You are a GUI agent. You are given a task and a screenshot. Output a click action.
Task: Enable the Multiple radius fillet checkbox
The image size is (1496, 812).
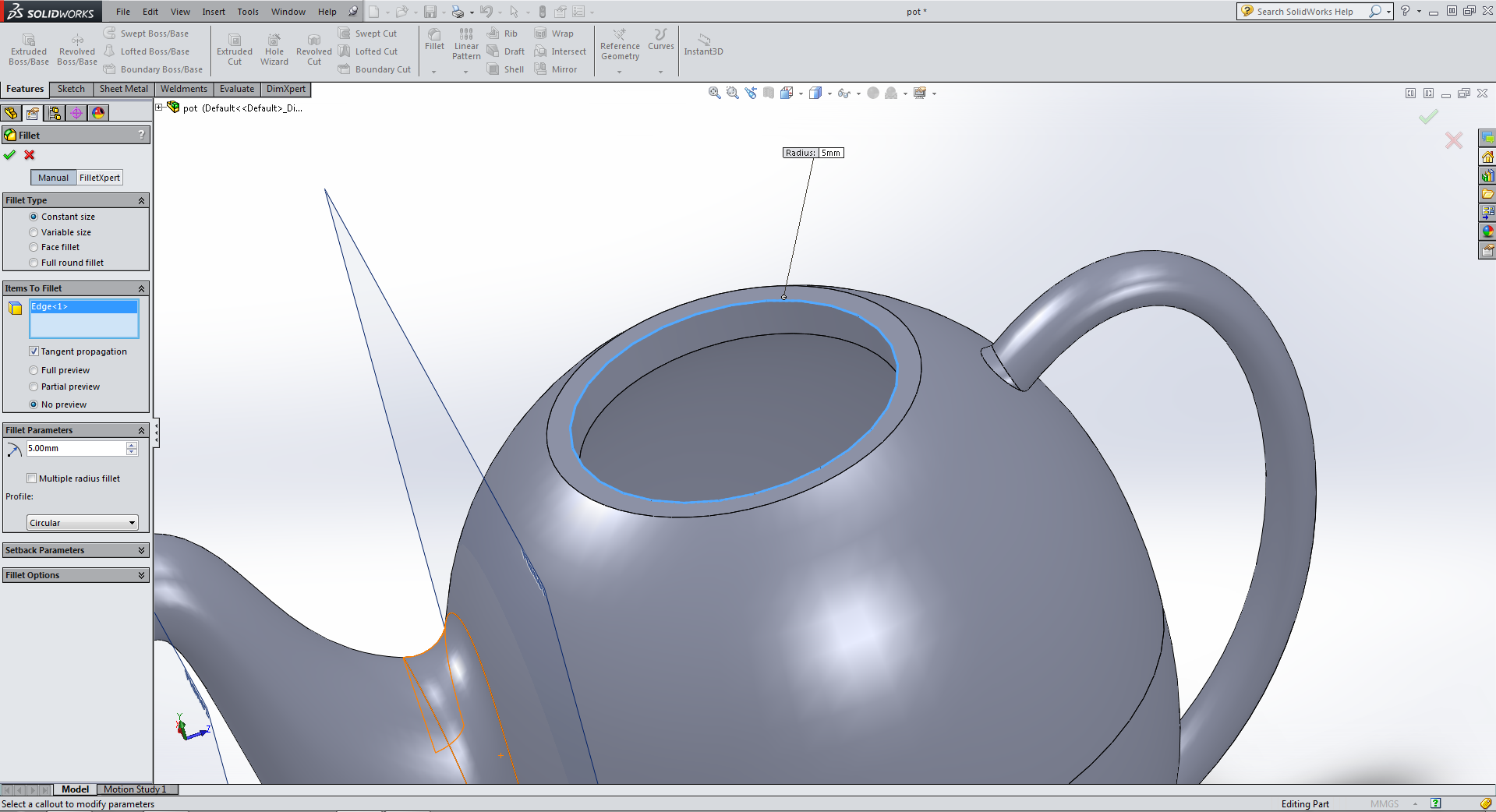tap(32, 478)
